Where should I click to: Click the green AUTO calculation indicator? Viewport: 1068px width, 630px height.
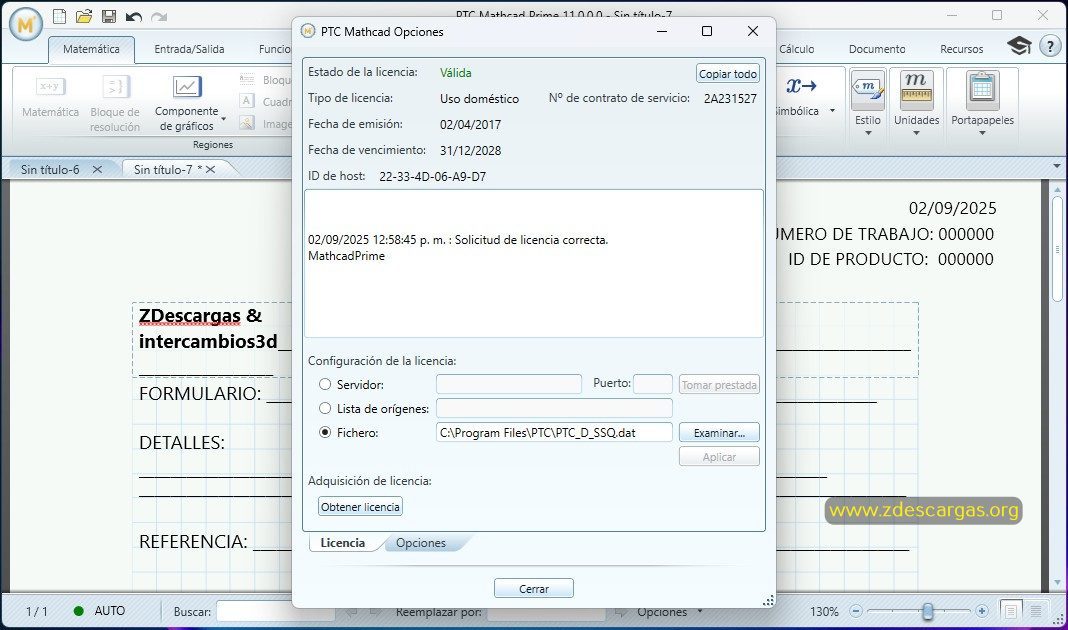pyautogui.click(x=78, y=611)
